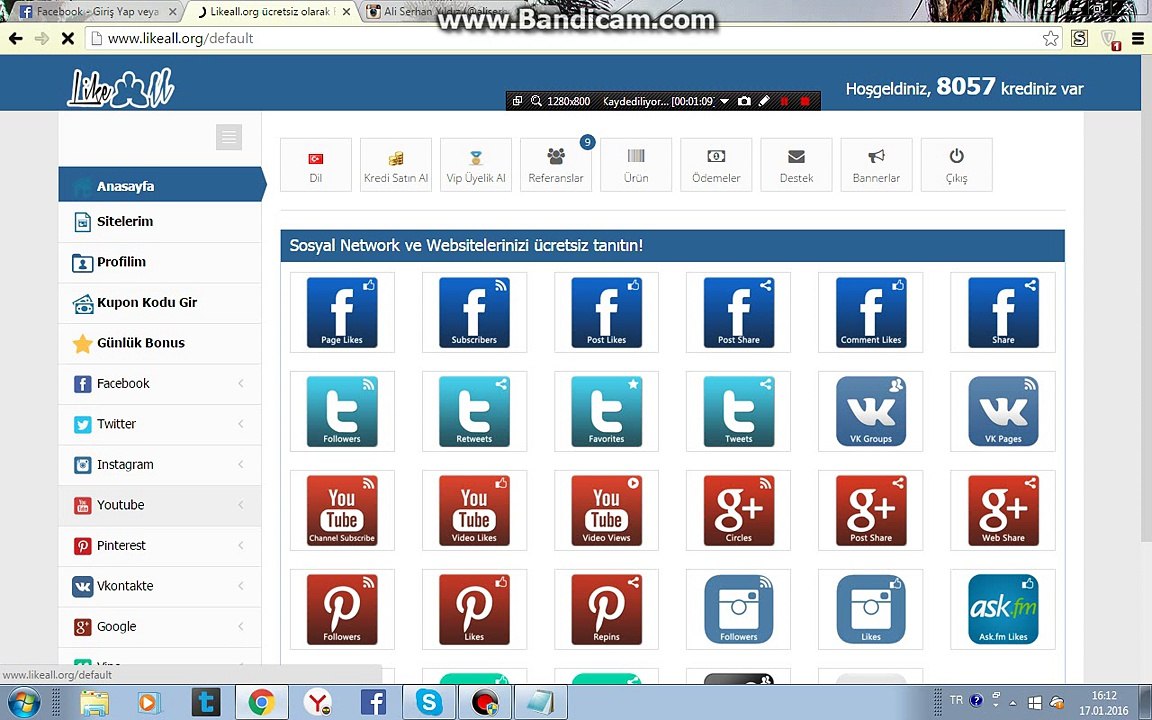Select the Facebook Share tile

pyautogui.click(x=1003, y=312)
